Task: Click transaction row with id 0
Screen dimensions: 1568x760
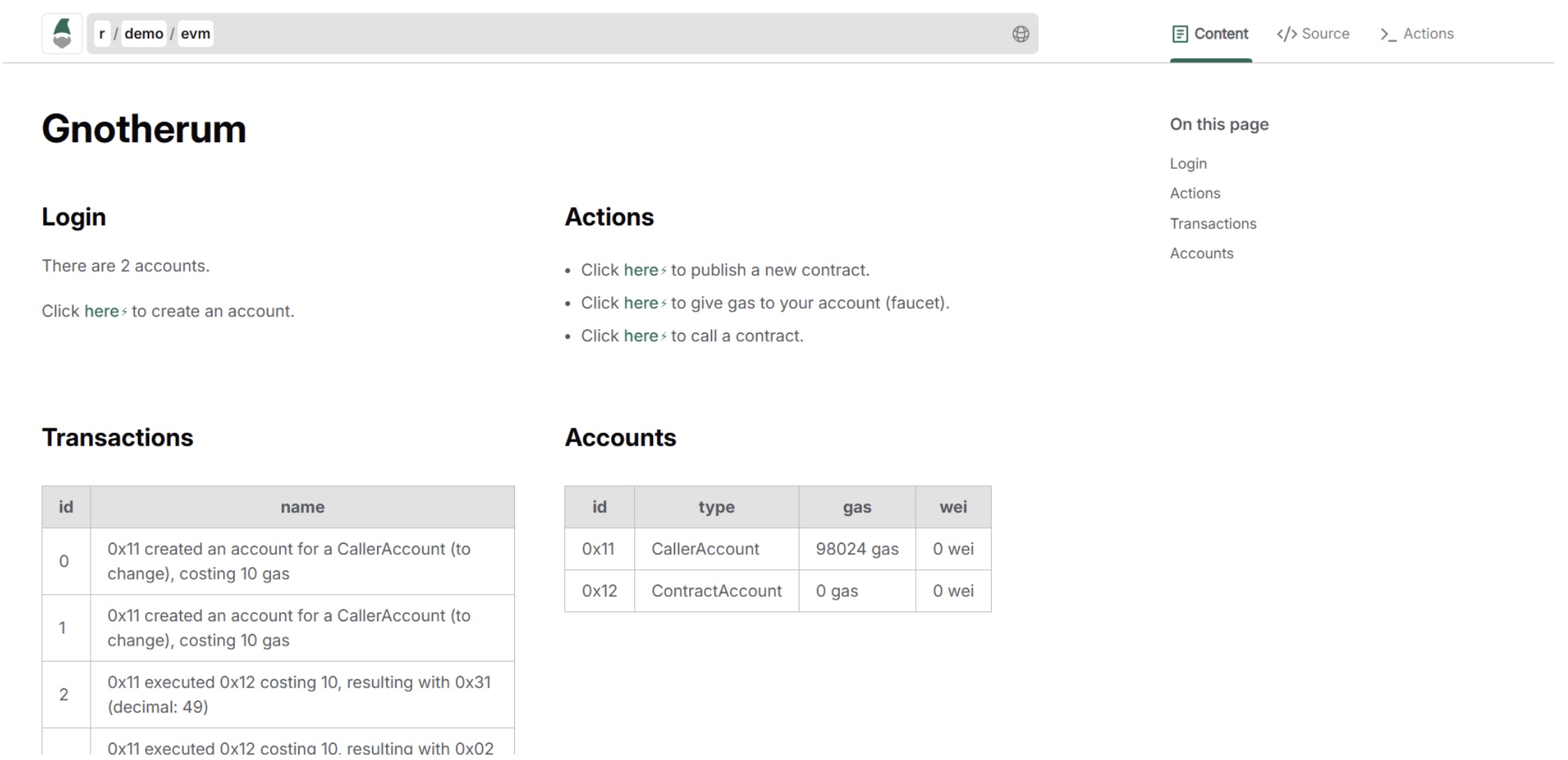Action: (278, 561)
